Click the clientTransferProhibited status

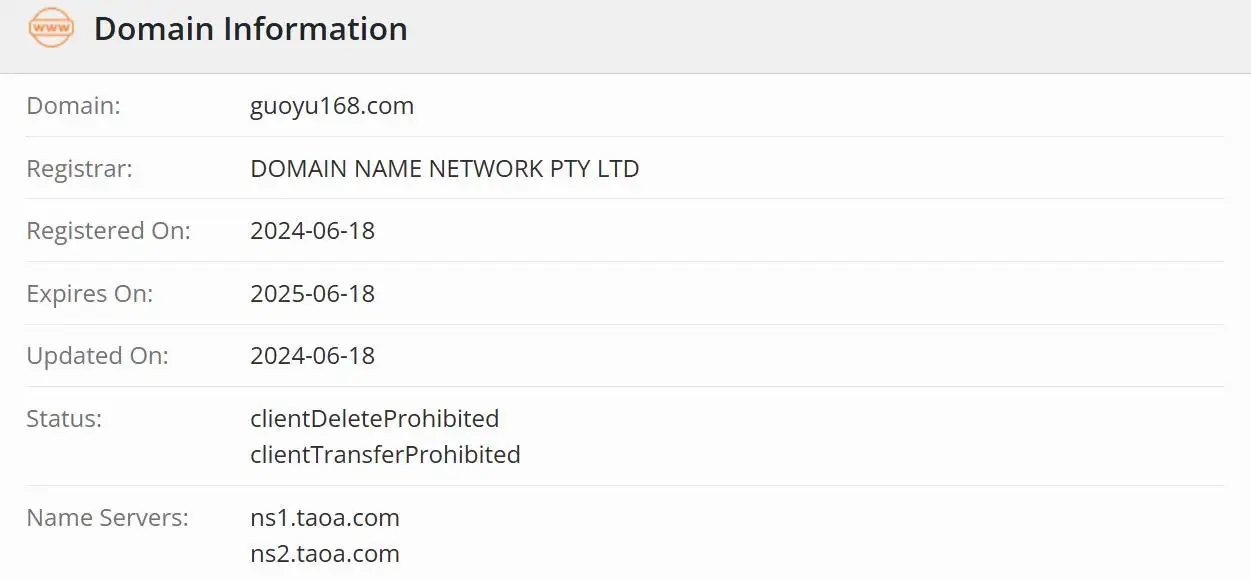[x=385, y=455]
